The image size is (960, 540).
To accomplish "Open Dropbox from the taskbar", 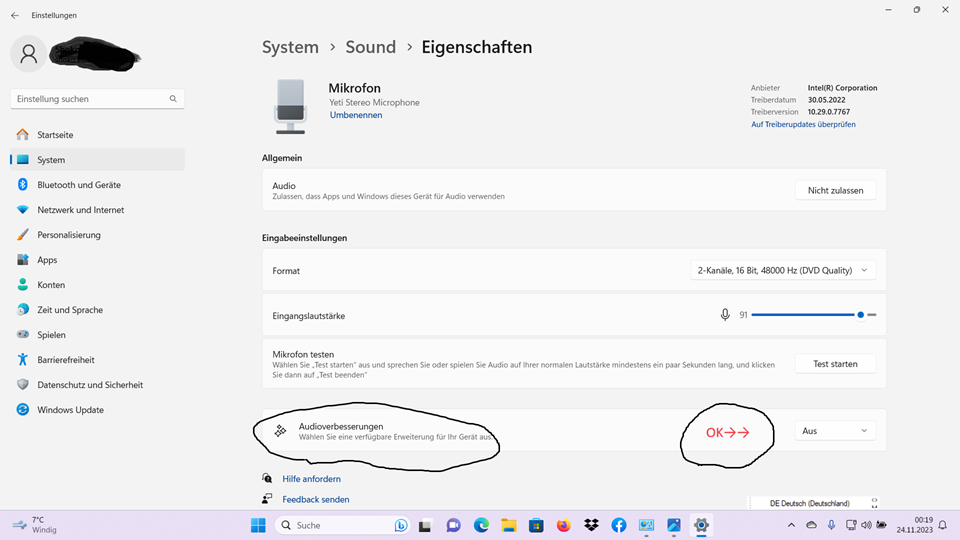I will 591,525.
